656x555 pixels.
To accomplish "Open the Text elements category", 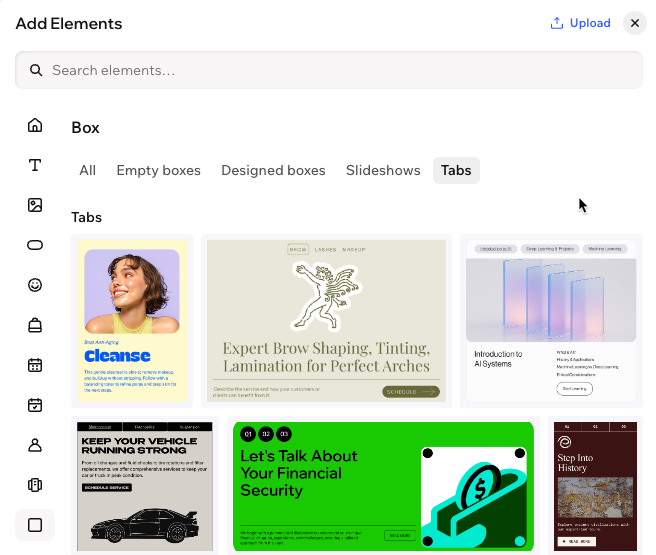I will pyautogui.click(x=35, y=165).
